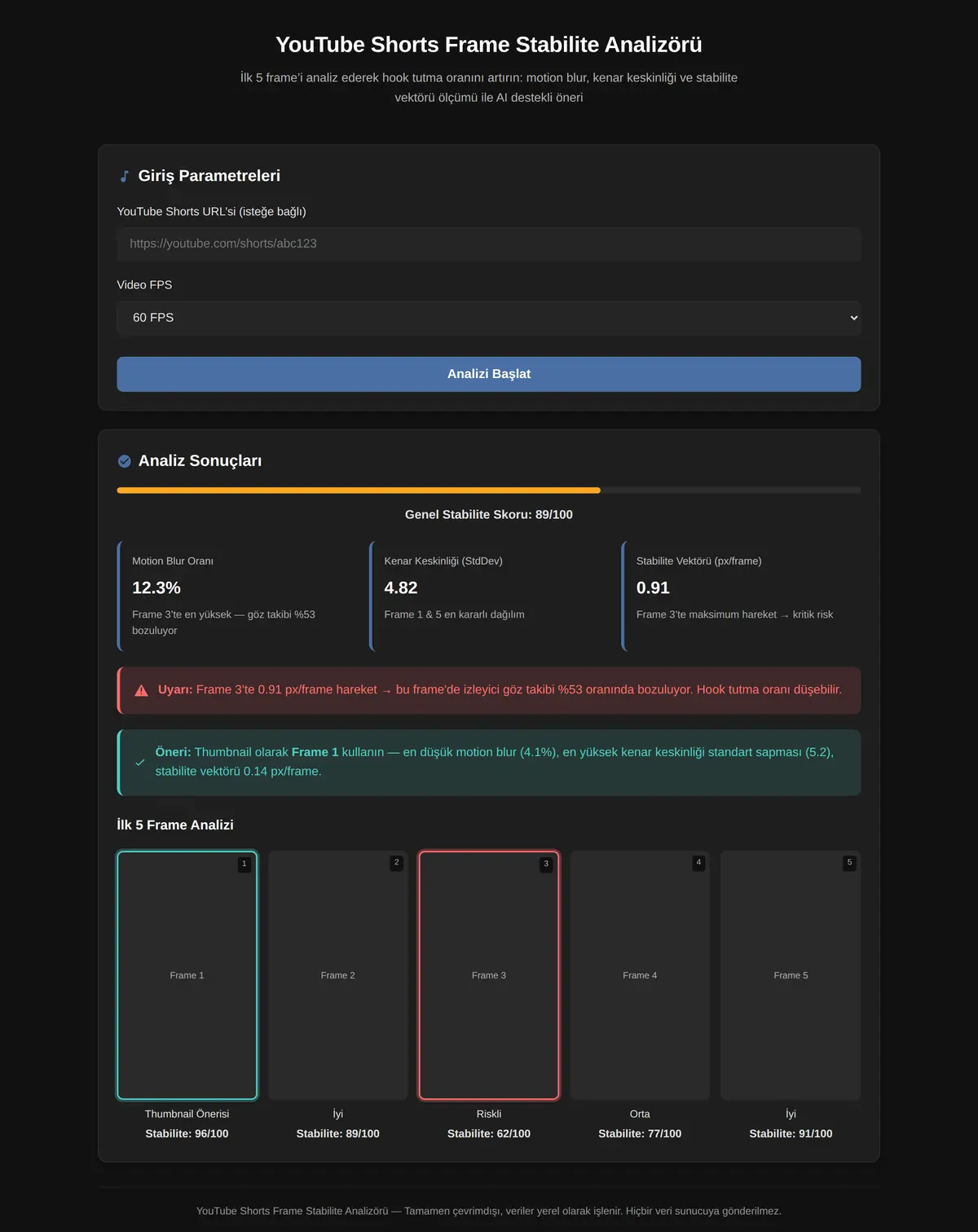The height and width of the screenshot is (1232, 978).
Task: Click the footer offline notice text
Action: (489, 1211)
